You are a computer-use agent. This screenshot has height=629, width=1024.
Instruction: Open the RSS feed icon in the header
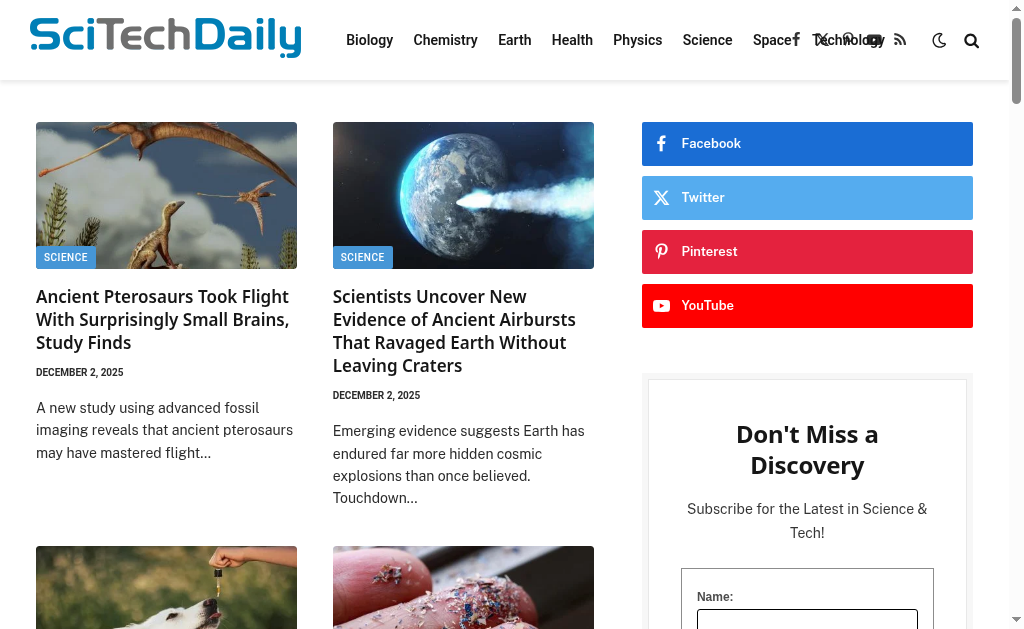(x=900, y=40)
